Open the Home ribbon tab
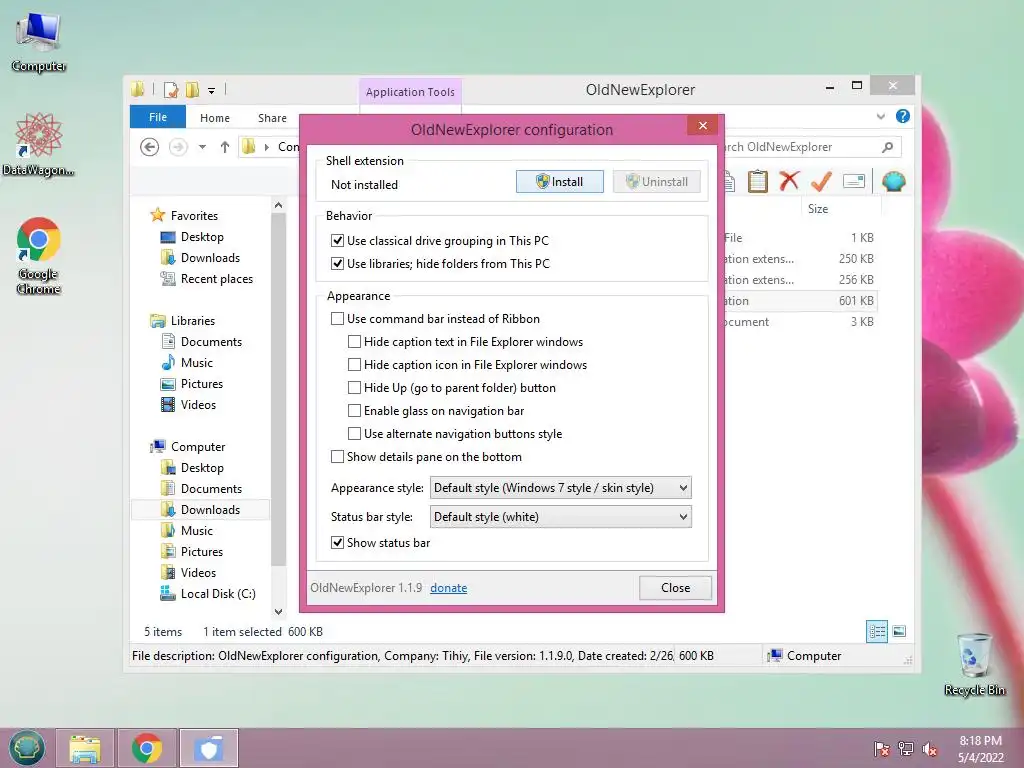Image resolution: width=1024 pixels, height=768 pixels. point(215,118)
